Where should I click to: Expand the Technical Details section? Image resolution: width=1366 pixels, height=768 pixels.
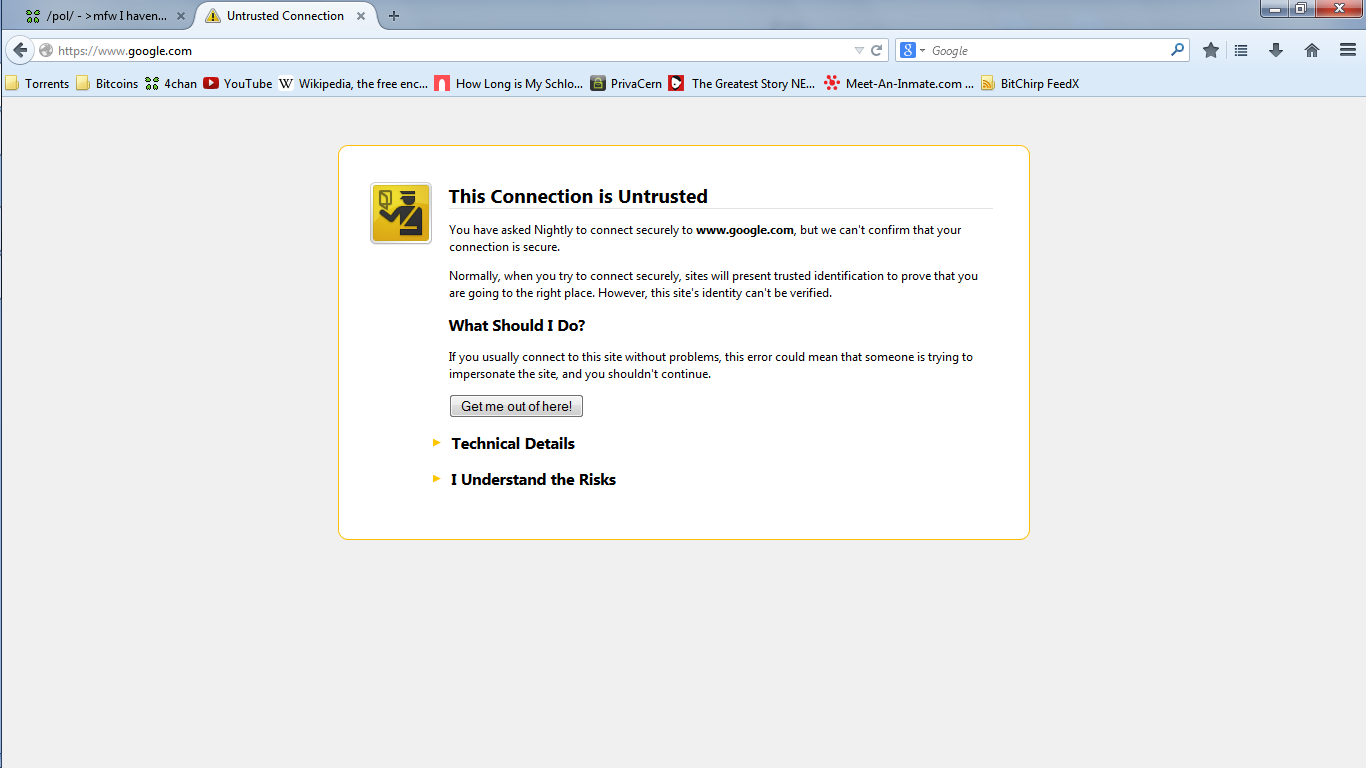[x=512, y=443]
